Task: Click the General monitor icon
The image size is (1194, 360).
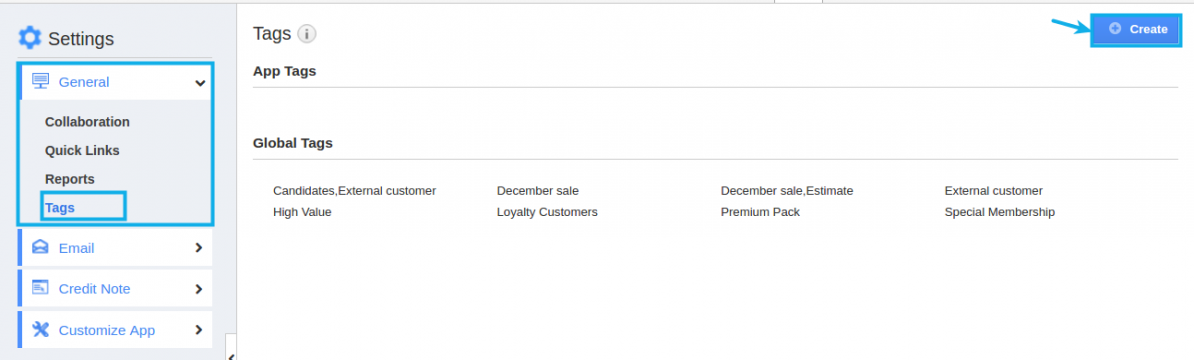Action: tap(40, 81)
